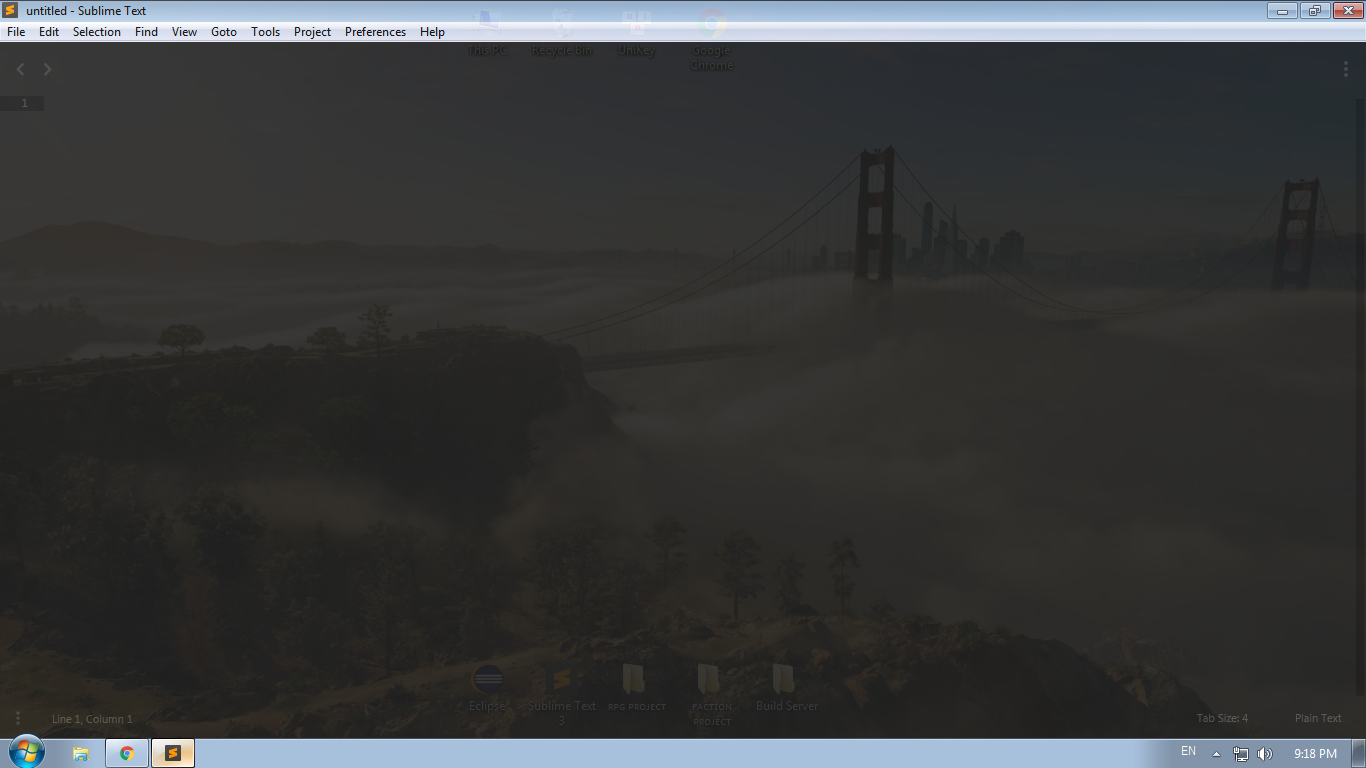Image resolution: width=1366 pixels, height=768 pixels.
Task: Open File Explorer from the taskbar
Action: point(81,753)
